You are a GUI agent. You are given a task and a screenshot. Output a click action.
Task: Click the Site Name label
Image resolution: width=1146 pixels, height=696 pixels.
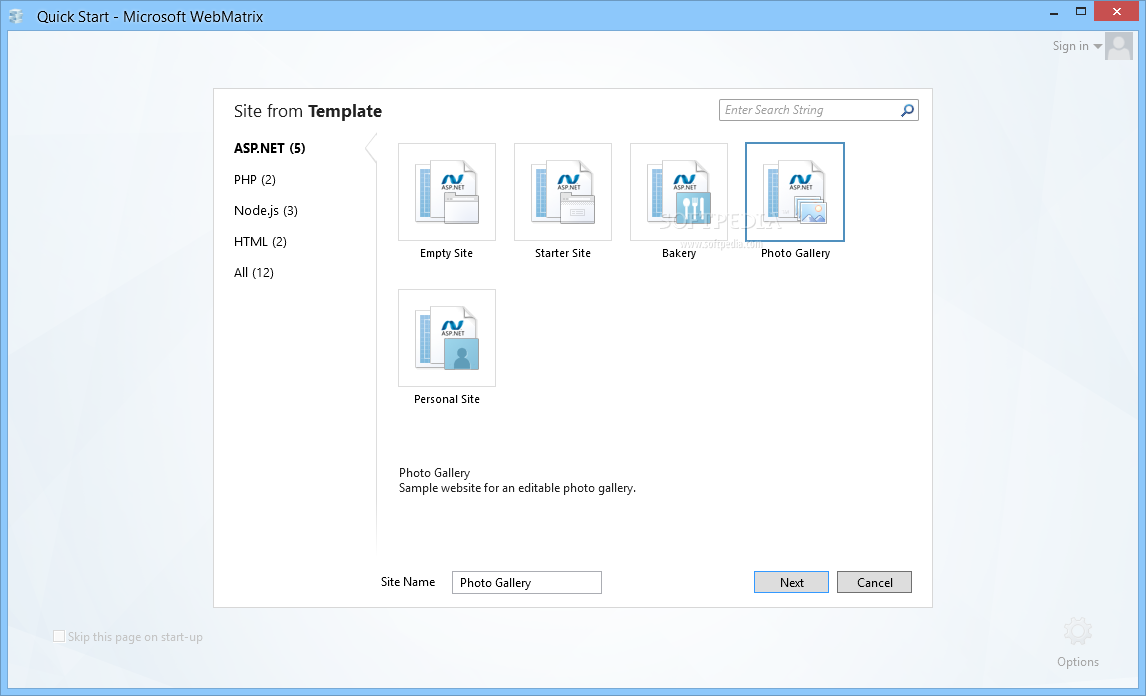[x=408, y=582]
